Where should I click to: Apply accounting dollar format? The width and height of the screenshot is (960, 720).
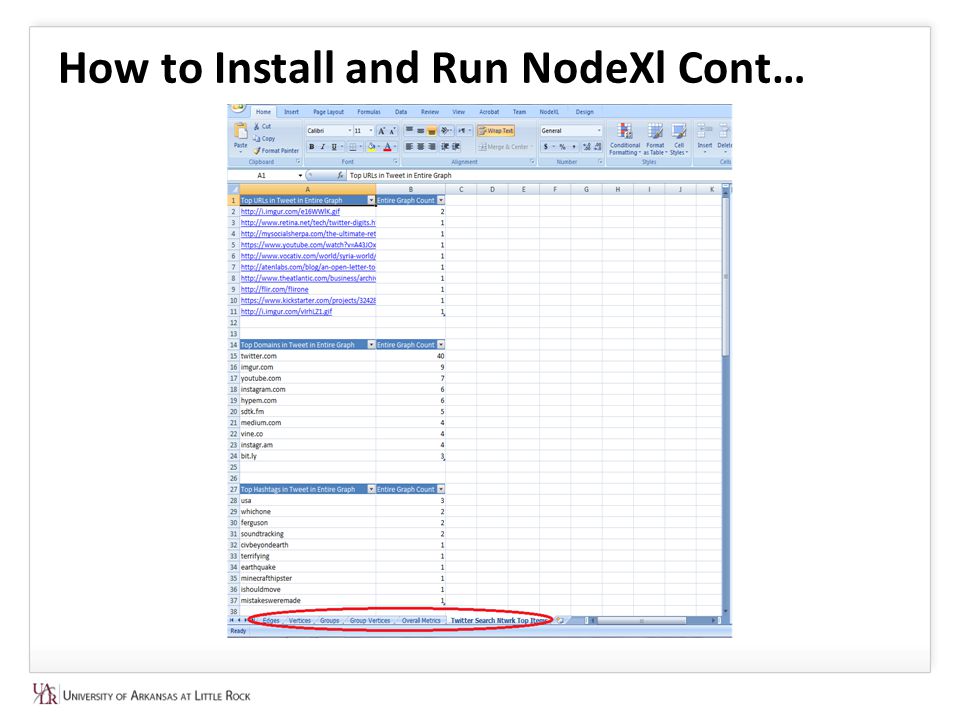(x=546, y=147)
